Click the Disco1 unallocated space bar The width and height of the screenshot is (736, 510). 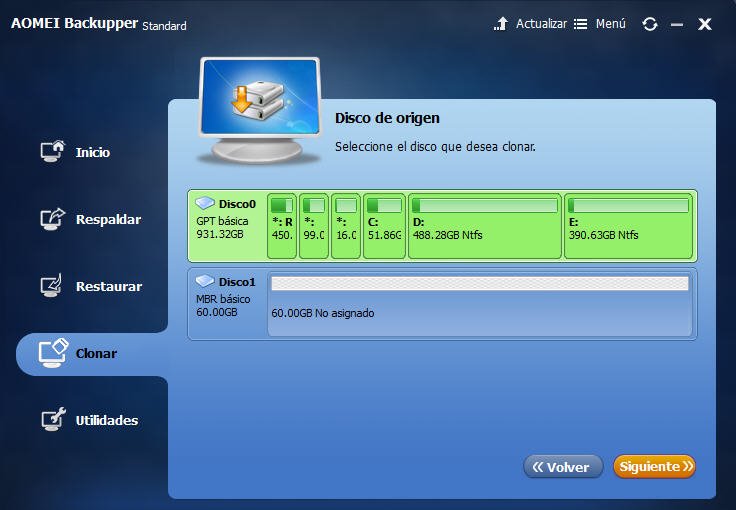point(480,283)
